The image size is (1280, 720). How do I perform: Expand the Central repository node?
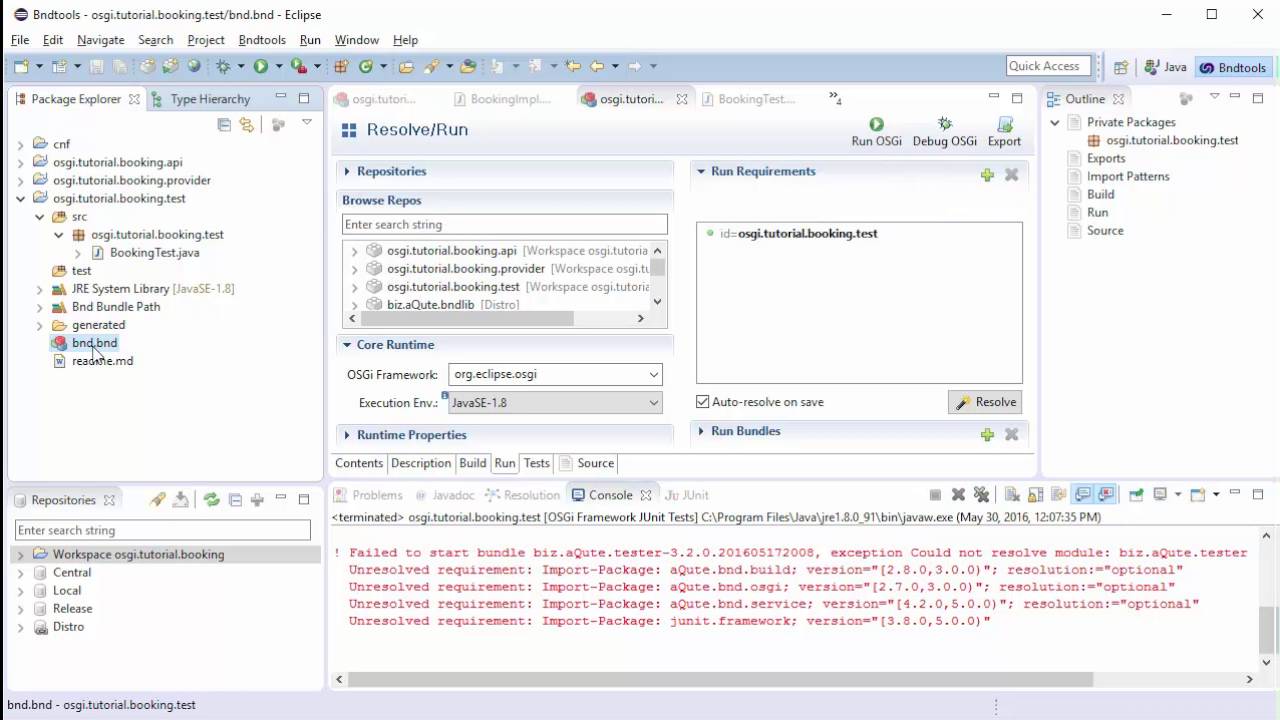(21, 573)
